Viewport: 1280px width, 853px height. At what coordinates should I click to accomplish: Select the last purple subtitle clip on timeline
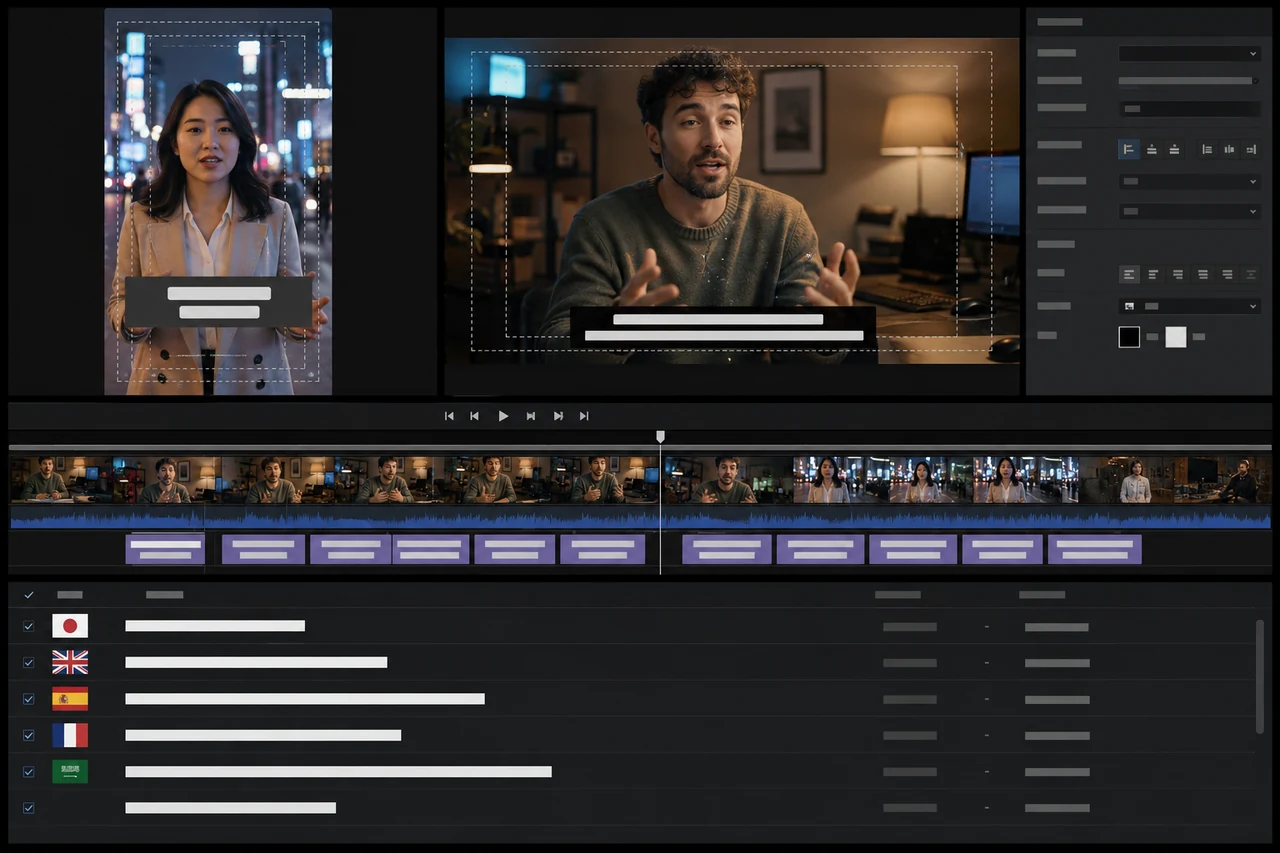1095,549
